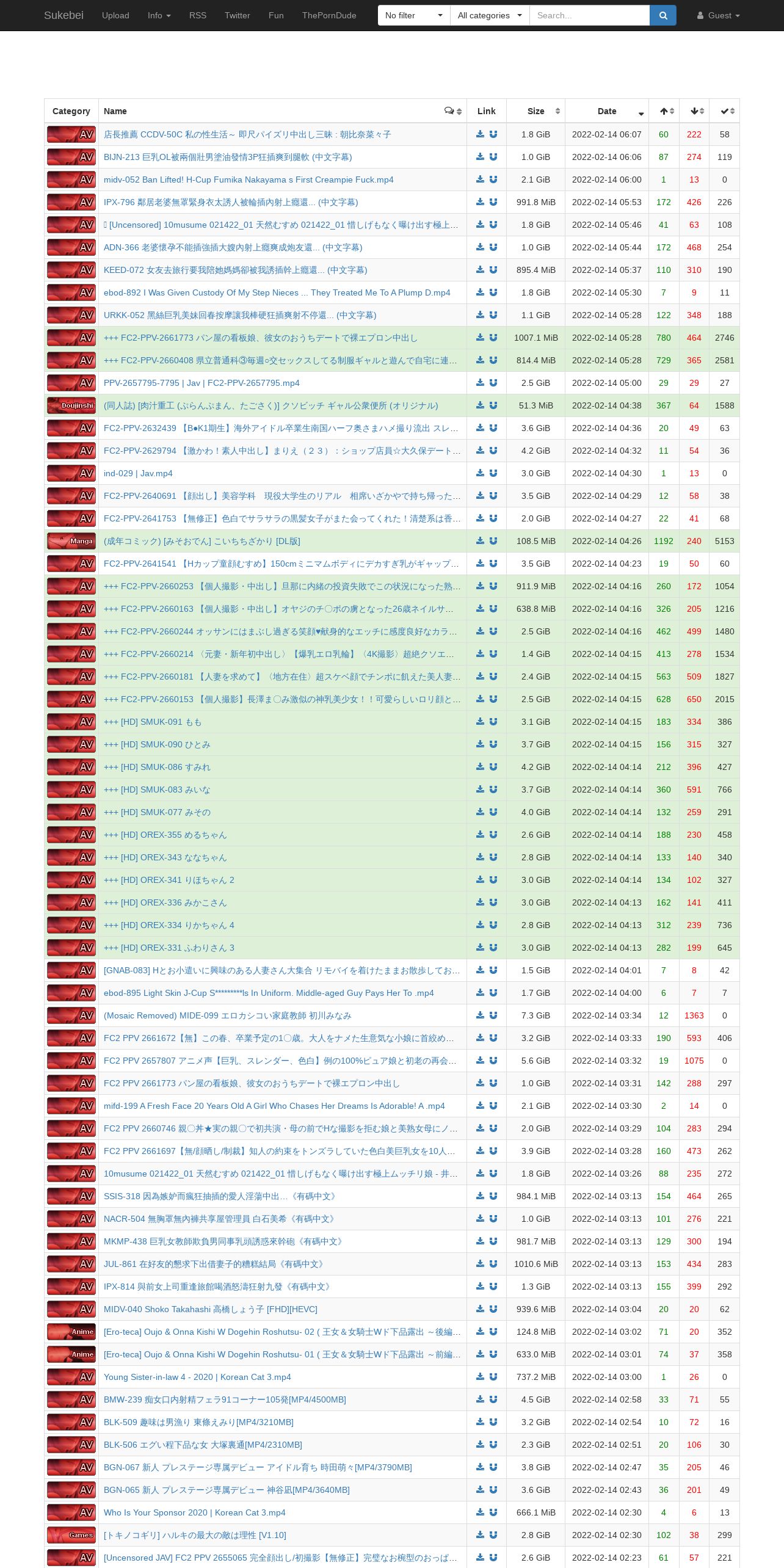
Task: Open the ThePornDude link in navbar
Action: point(329,15)
